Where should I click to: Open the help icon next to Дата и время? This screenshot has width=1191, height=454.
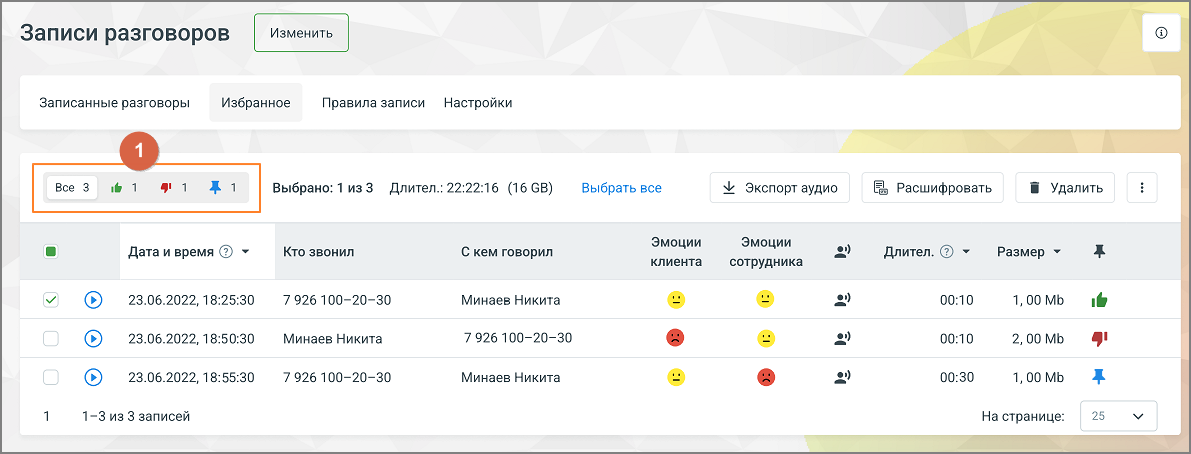(x=225, y=252)
